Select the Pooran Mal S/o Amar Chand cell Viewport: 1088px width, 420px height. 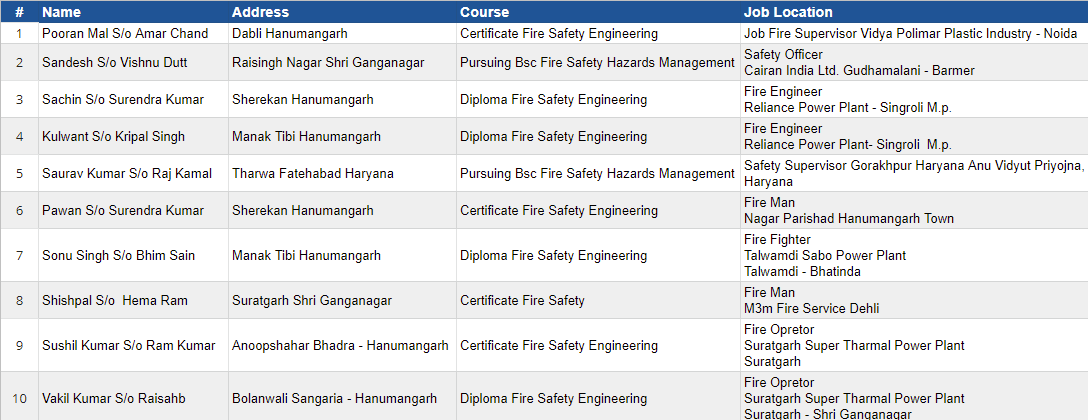(125, 34)
